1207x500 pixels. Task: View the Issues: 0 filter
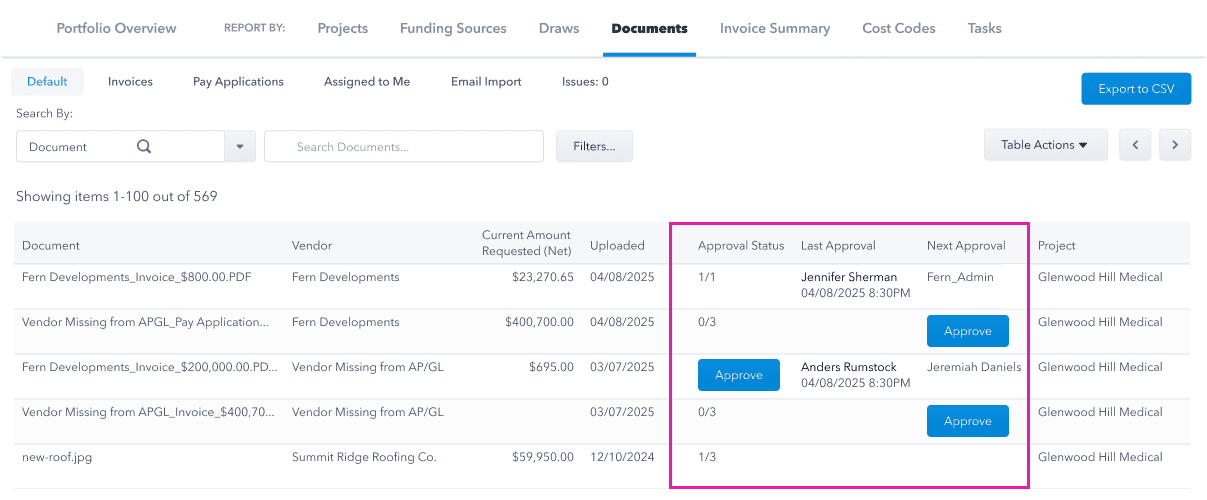point(585,82)
